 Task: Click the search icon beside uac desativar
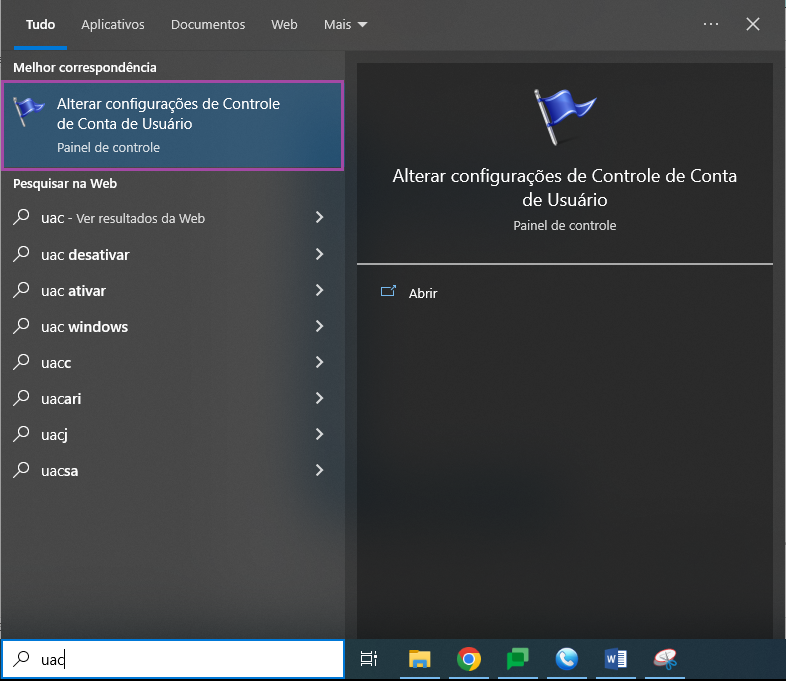[21, 254]
